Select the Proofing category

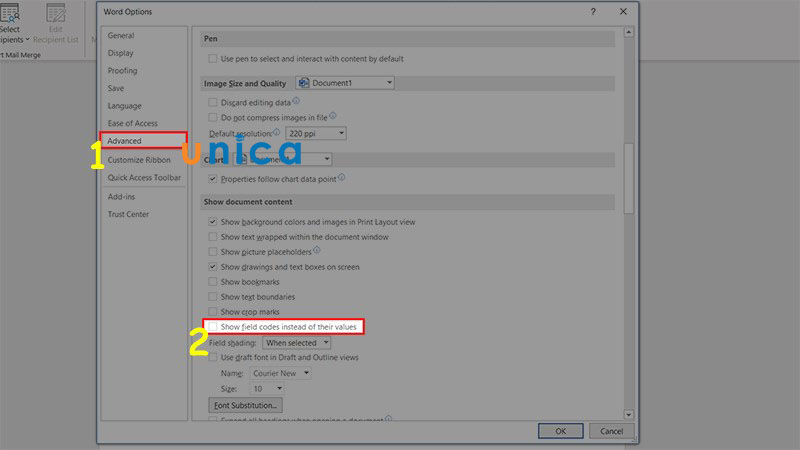[x=122, y=70]
